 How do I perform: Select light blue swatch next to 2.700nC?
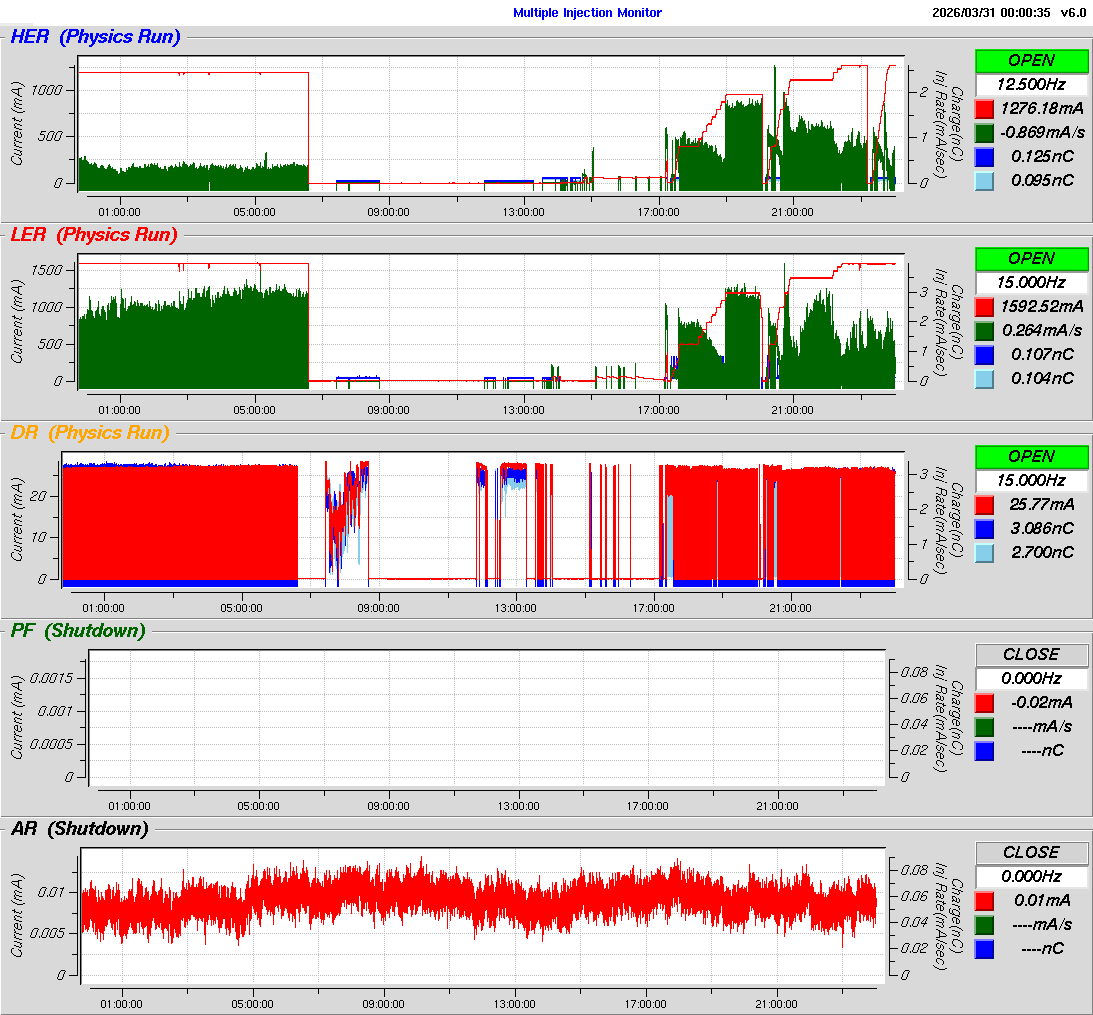click(x=985, y=552)
